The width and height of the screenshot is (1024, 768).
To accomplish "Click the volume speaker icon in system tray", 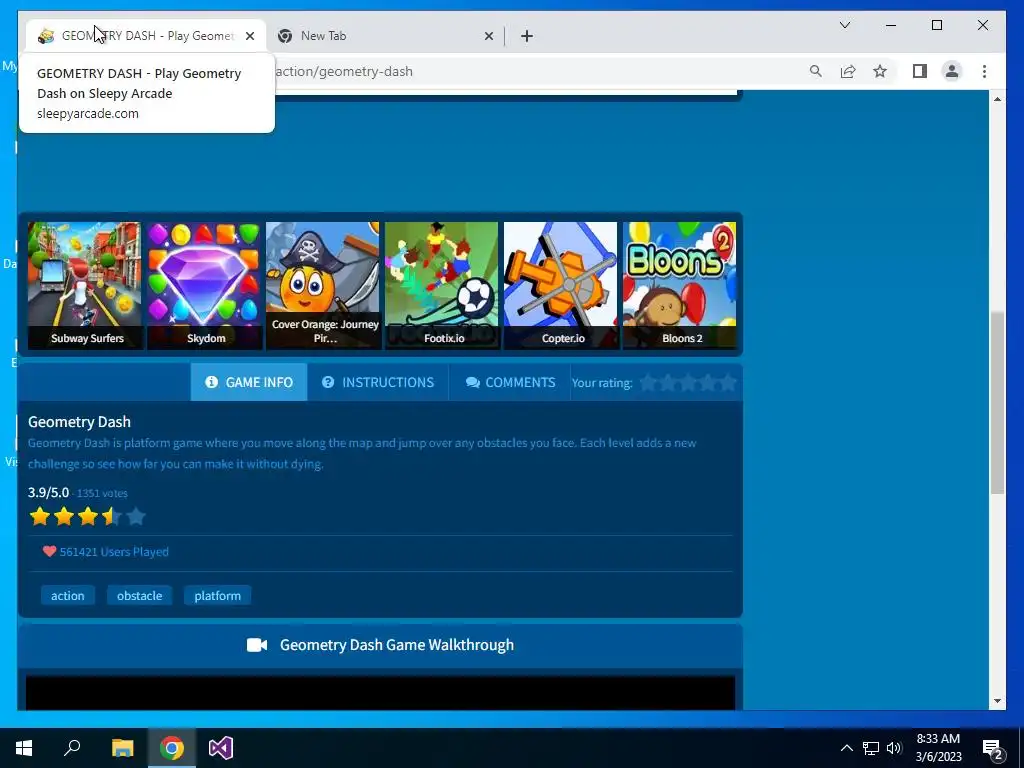I will click(x=894, y=748).
